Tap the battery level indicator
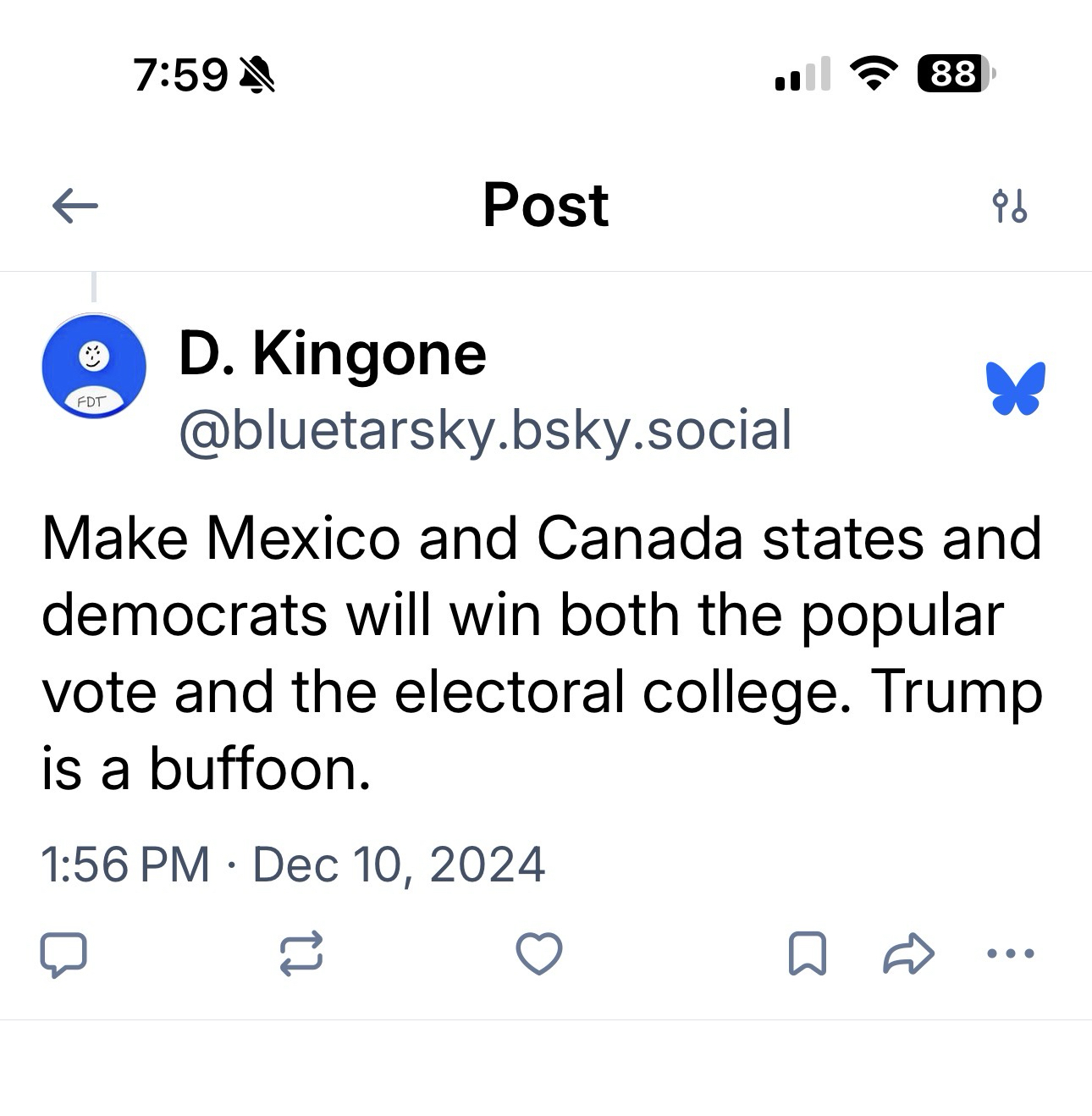The height and width of the screenshot is (1116, 1092). point(956,74)
